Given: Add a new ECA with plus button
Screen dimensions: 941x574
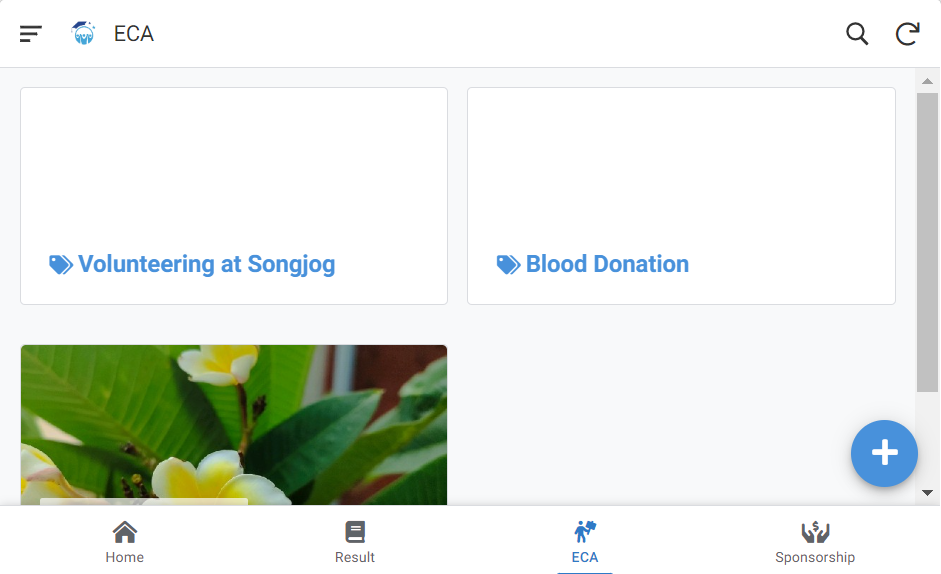Looking at the screenshot, I should (x=884, y=453).
